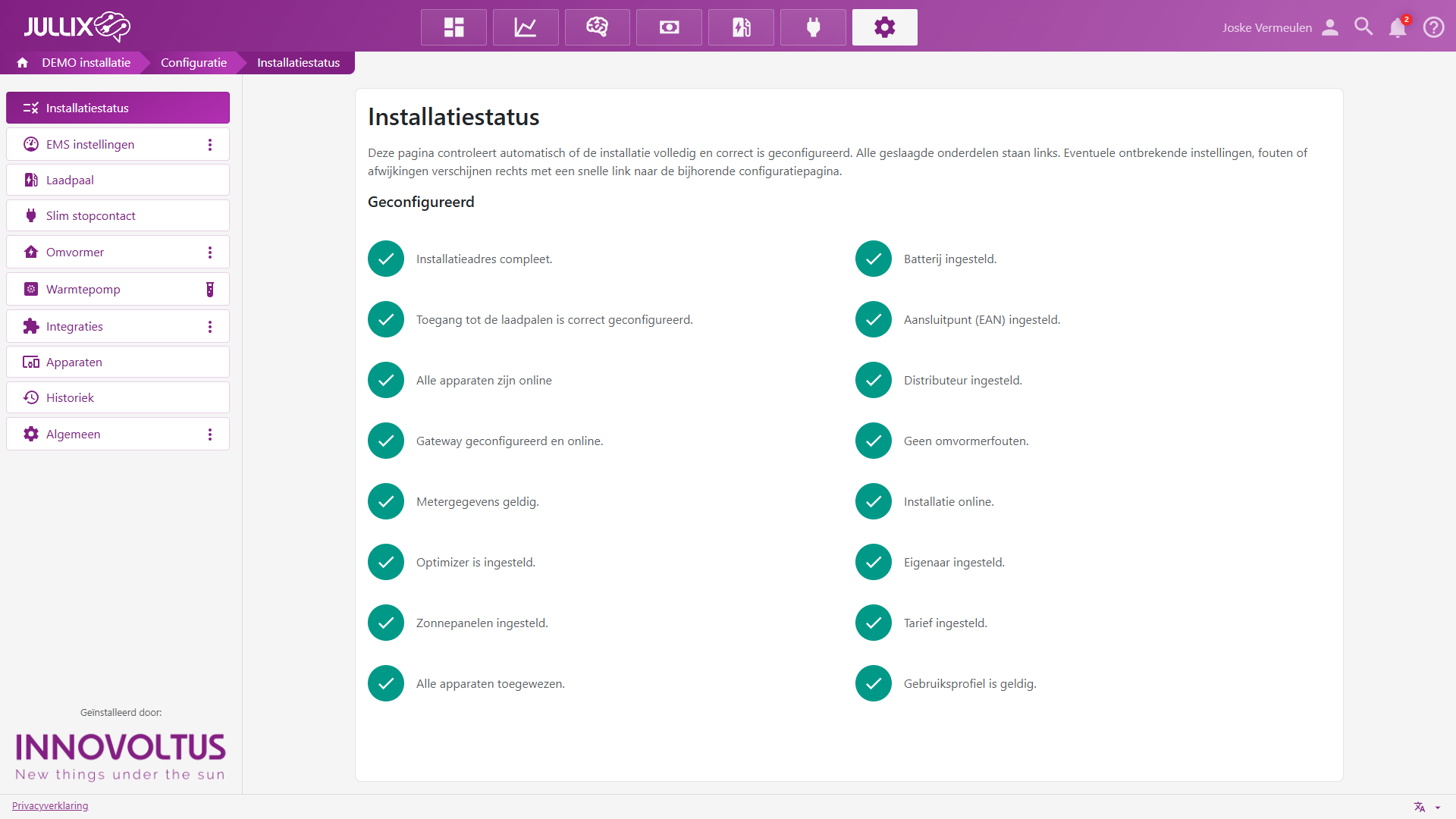Expand EMS instellingen three-dot menu

pyautogui.click(x=210, y=145)
